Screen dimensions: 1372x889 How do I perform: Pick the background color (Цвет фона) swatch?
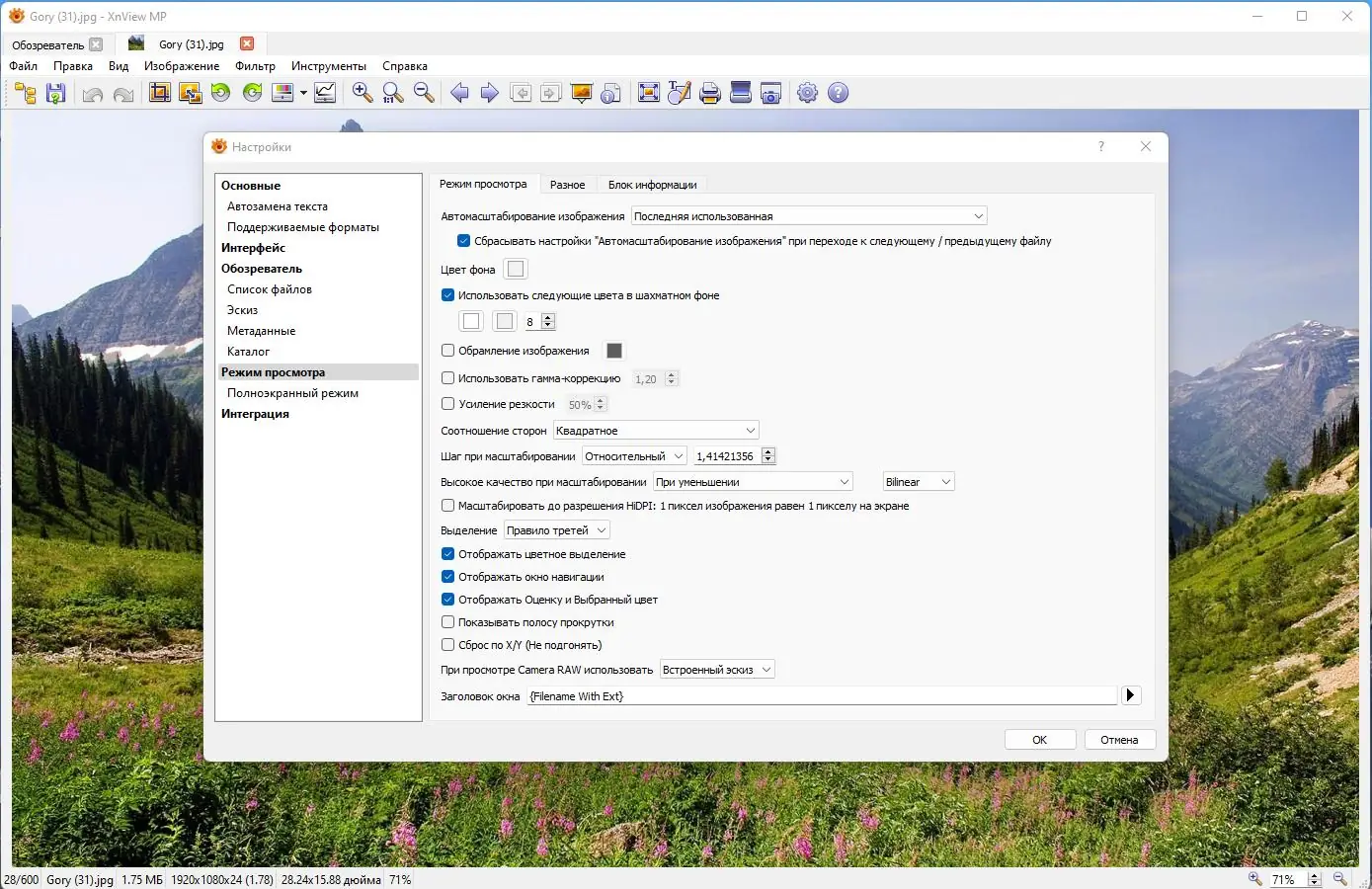point(516,269)
